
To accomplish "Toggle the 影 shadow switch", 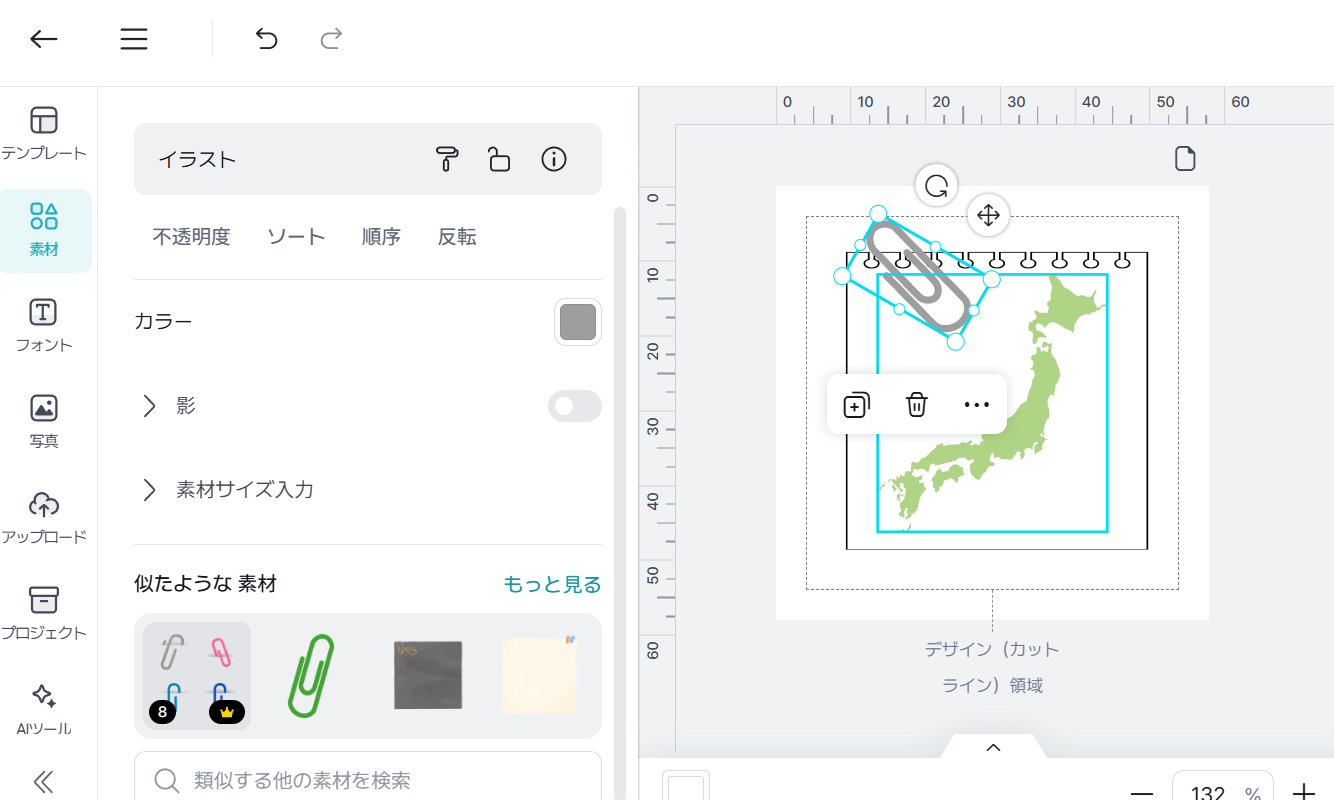I will [x=574, y=406].
